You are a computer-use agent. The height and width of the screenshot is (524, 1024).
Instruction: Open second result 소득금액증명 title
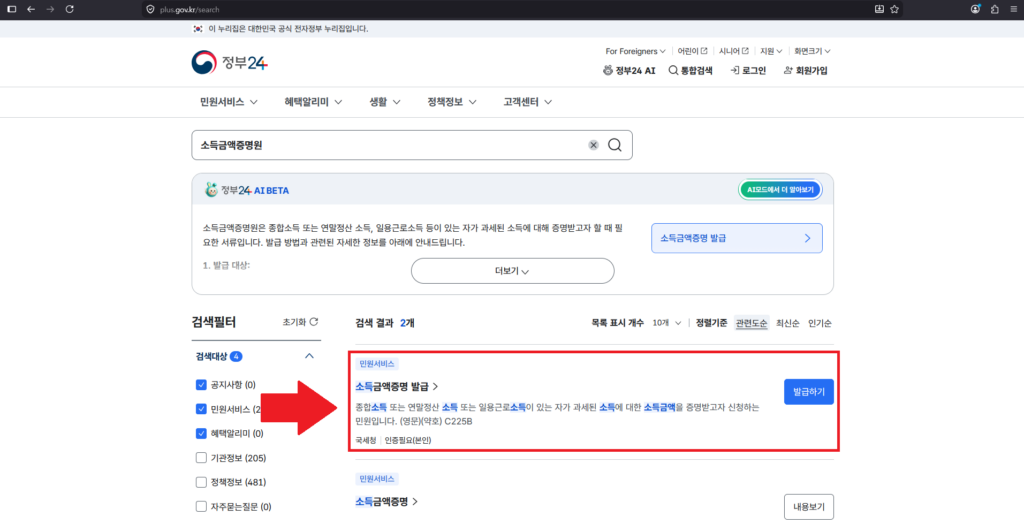(387, 502)
